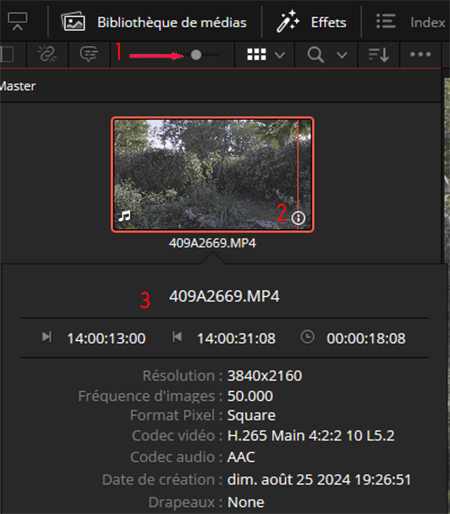Adjust the thumbnail size slider handle

click(x=196, y=55)
